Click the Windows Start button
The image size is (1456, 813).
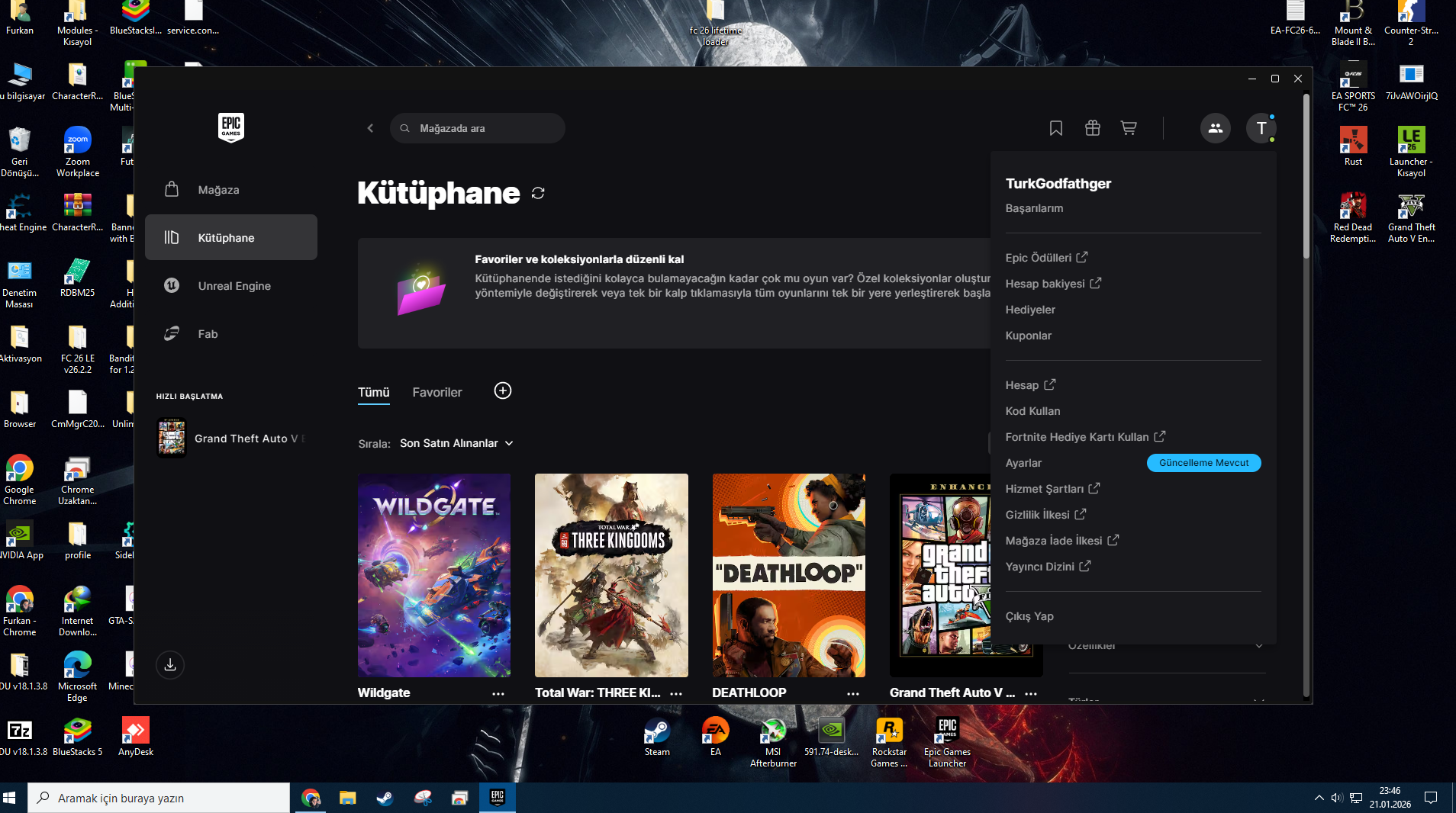(x=10, y=798)
